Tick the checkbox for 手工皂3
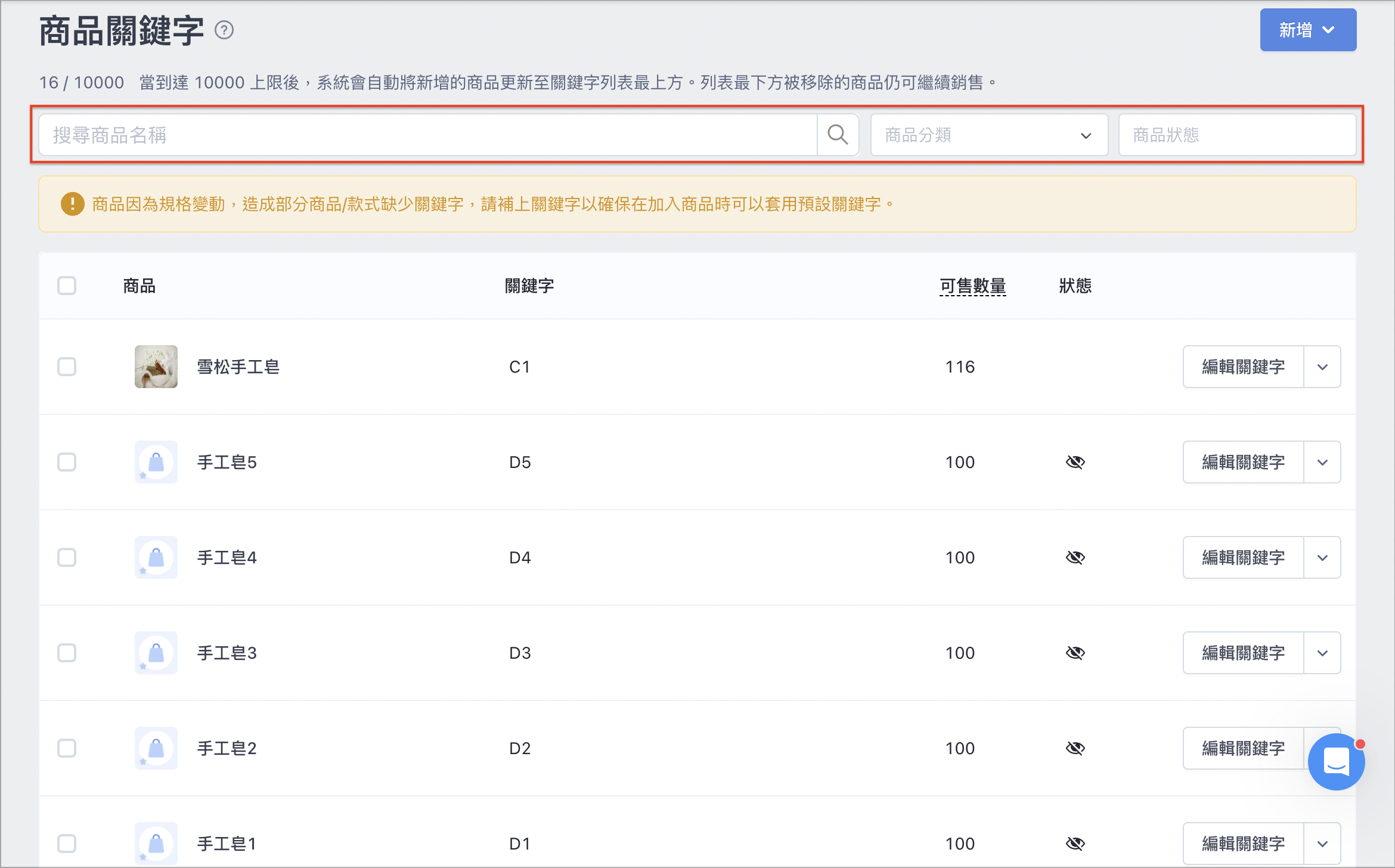The width and height of the screenshot is (1395, 868). 67,653
